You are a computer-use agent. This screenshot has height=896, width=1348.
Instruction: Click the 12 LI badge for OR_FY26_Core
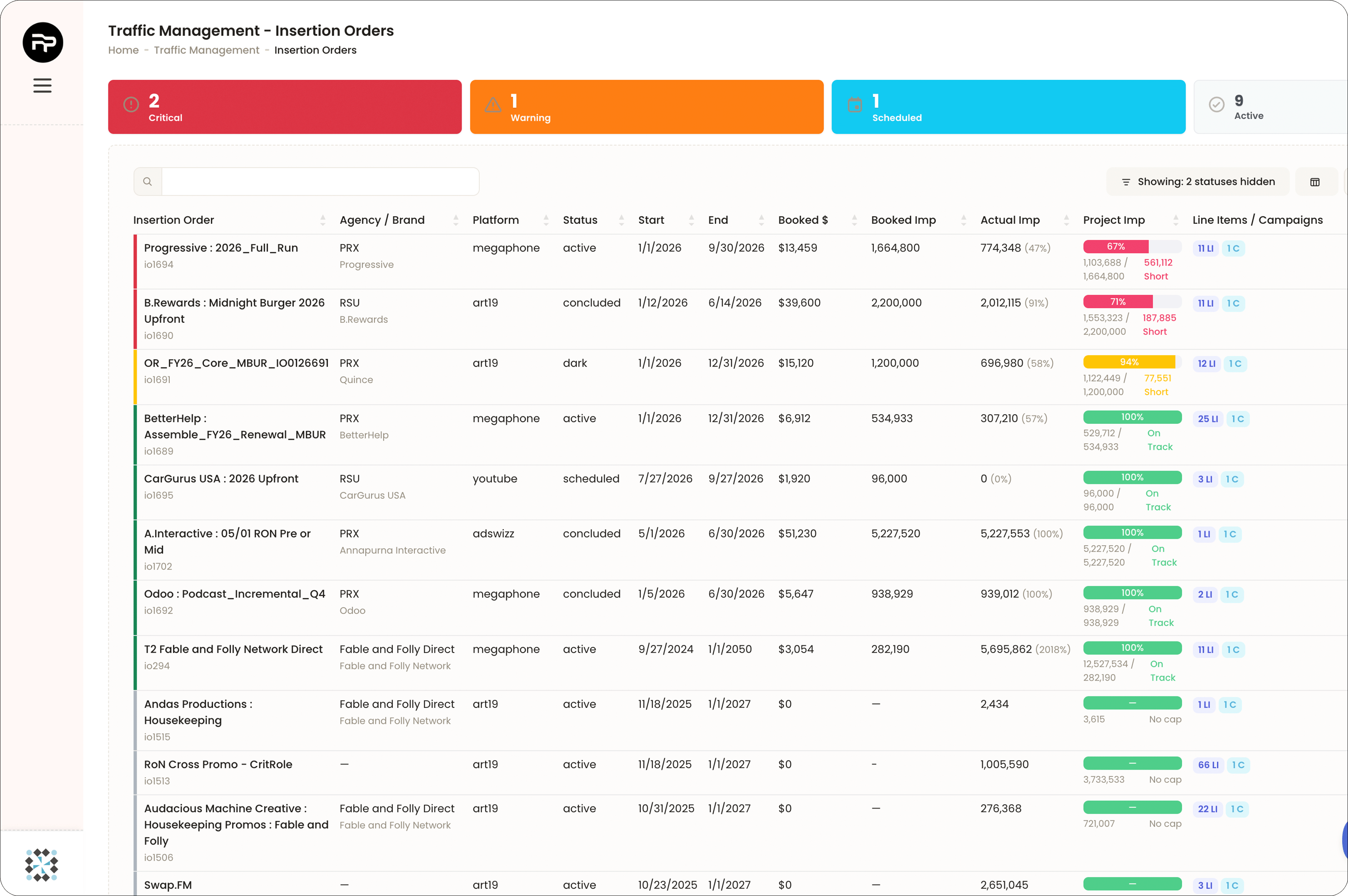coord(1206,364)
